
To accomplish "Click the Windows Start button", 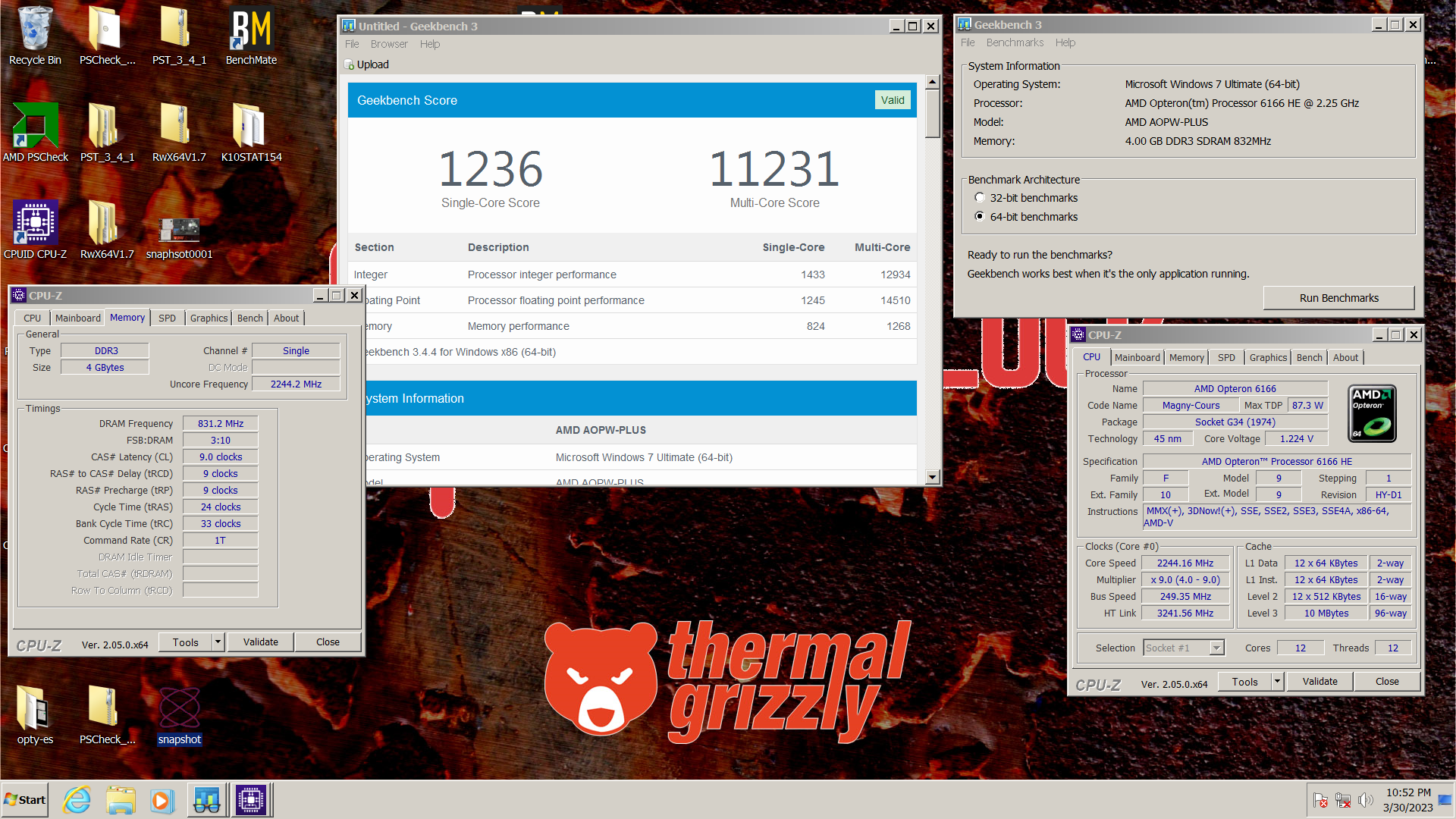I will click(x=25, y=800).
